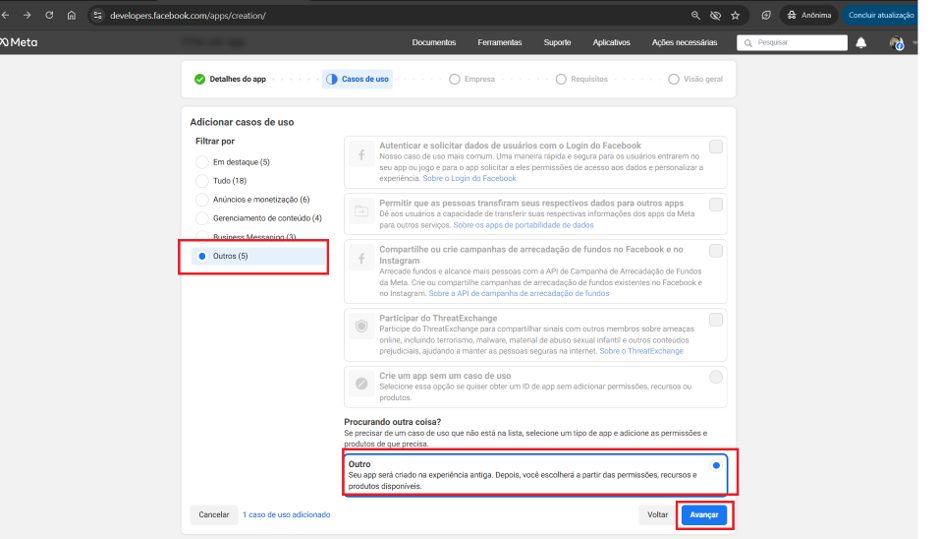
Task: Select Outros (5) filter radio
Action: point(202,256)
